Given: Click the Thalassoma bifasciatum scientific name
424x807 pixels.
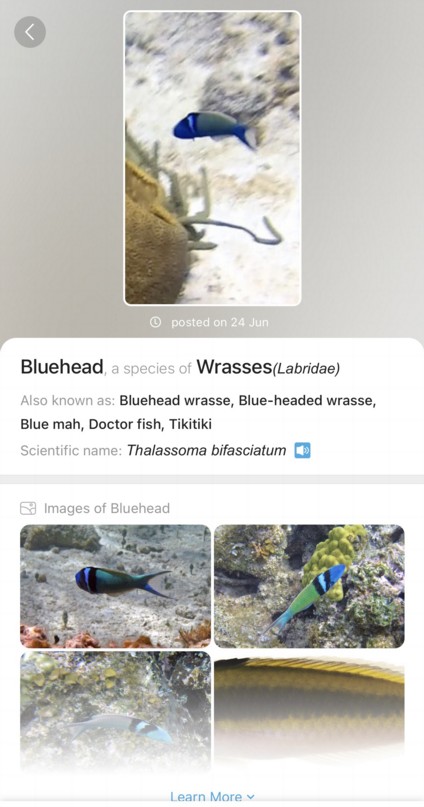Looking at the screenshot, I should tap(206, 450).
